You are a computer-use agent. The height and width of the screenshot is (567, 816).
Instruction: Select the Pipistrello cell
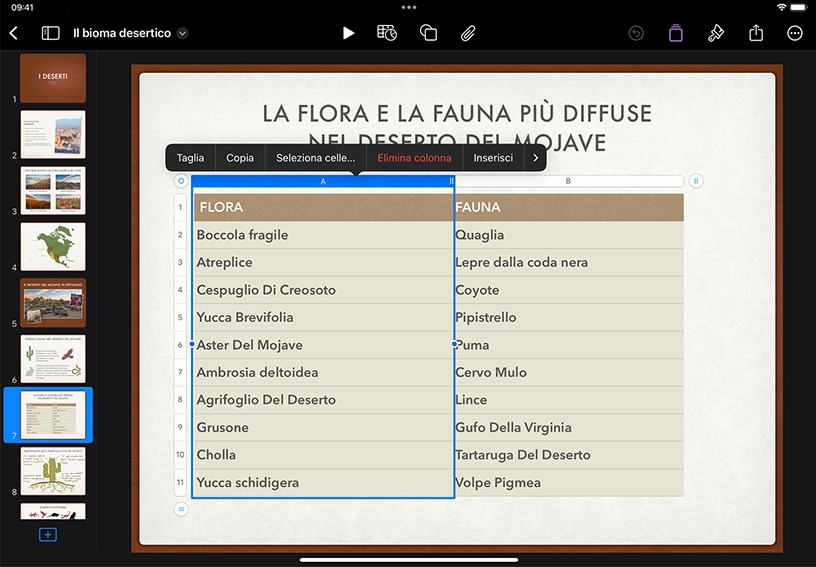(569, 317)
